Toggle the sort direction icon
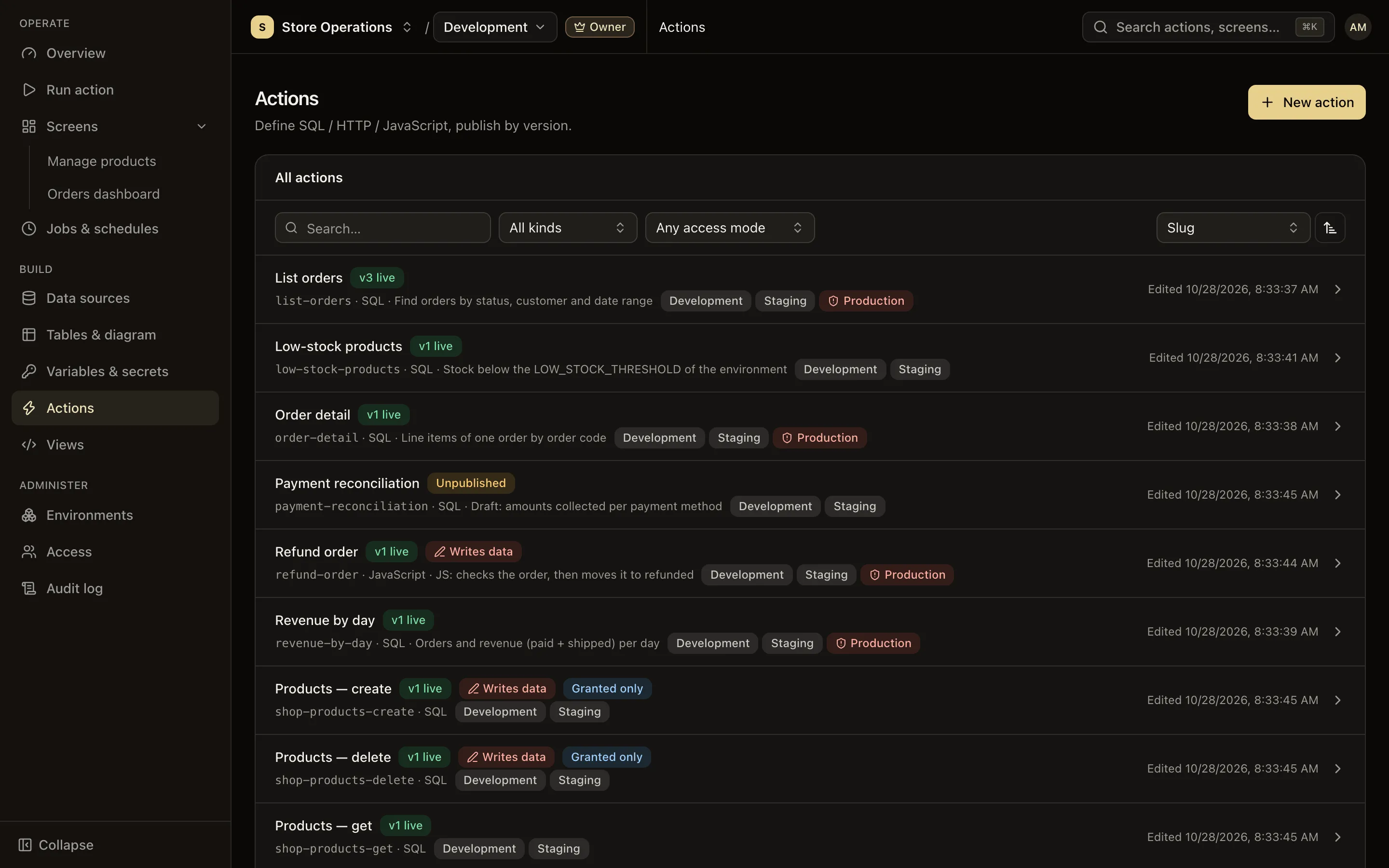The width and height of the screenshot is (1389, 868). pyautogui.click(x=1330, y=228)
